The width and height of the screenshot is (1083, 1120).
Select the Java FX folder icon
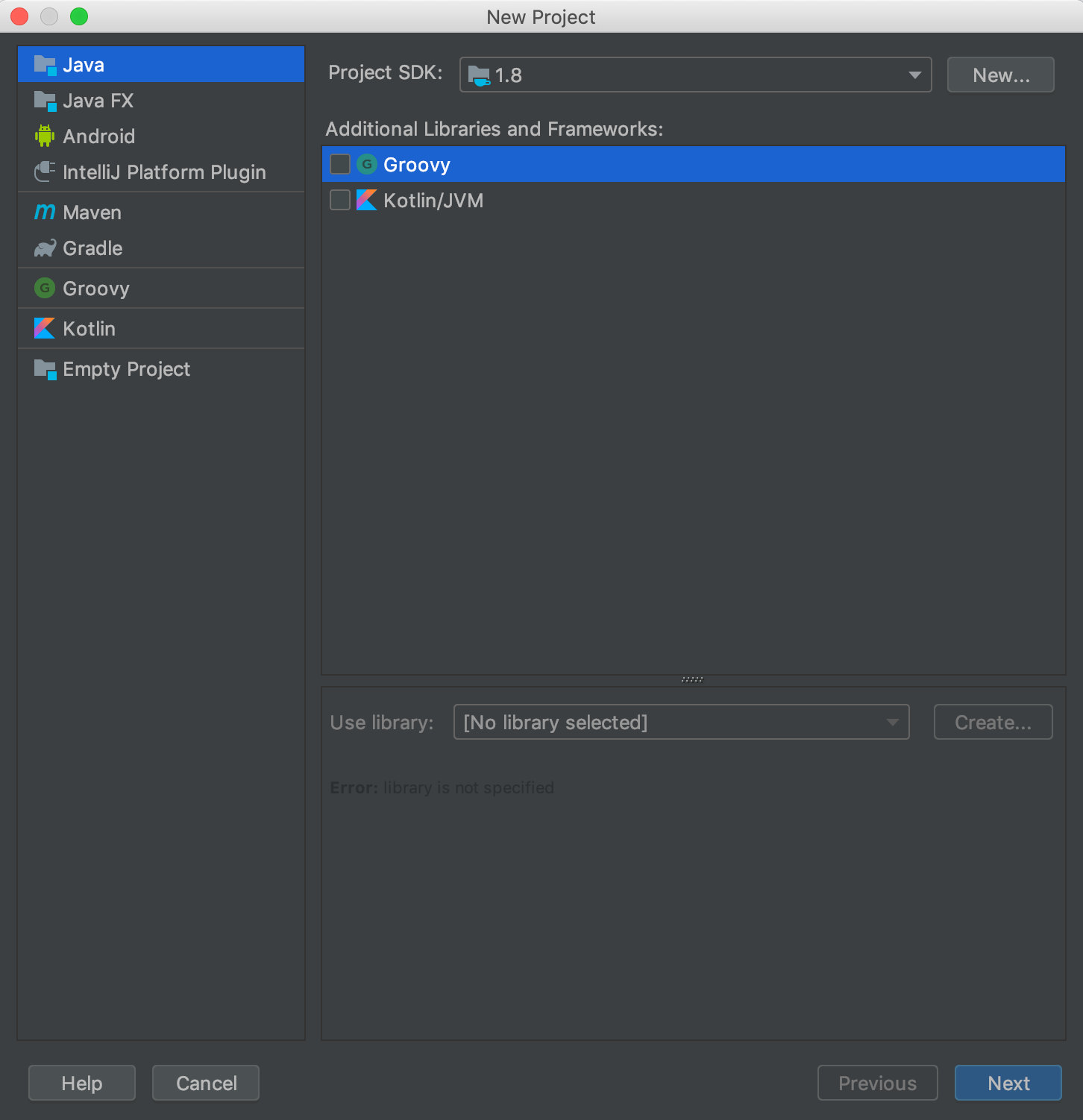[45, 101]
